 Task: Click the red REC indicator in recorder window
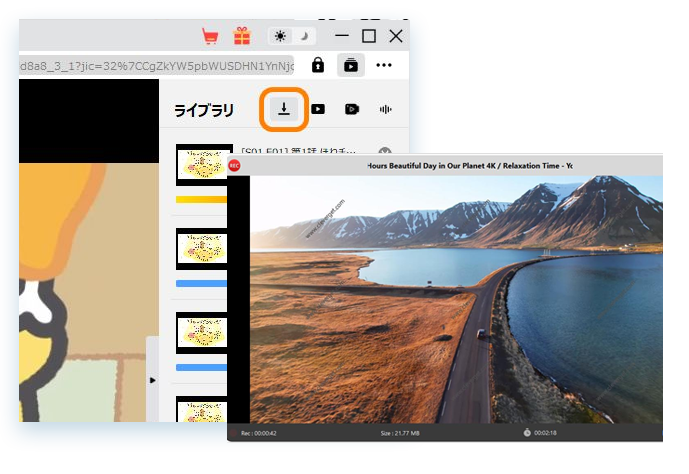click(234, 166)
